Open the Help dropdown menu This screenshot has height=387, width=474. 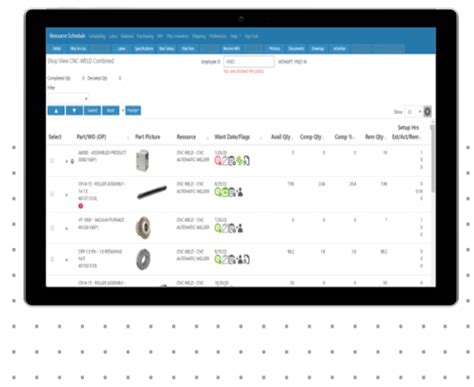point(235,36)
